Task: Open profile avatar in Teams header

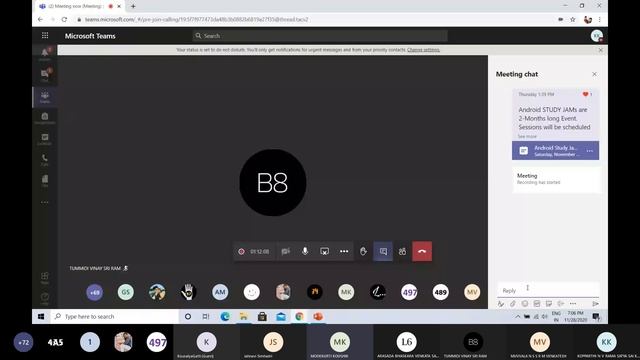Action: click(597, 36)
